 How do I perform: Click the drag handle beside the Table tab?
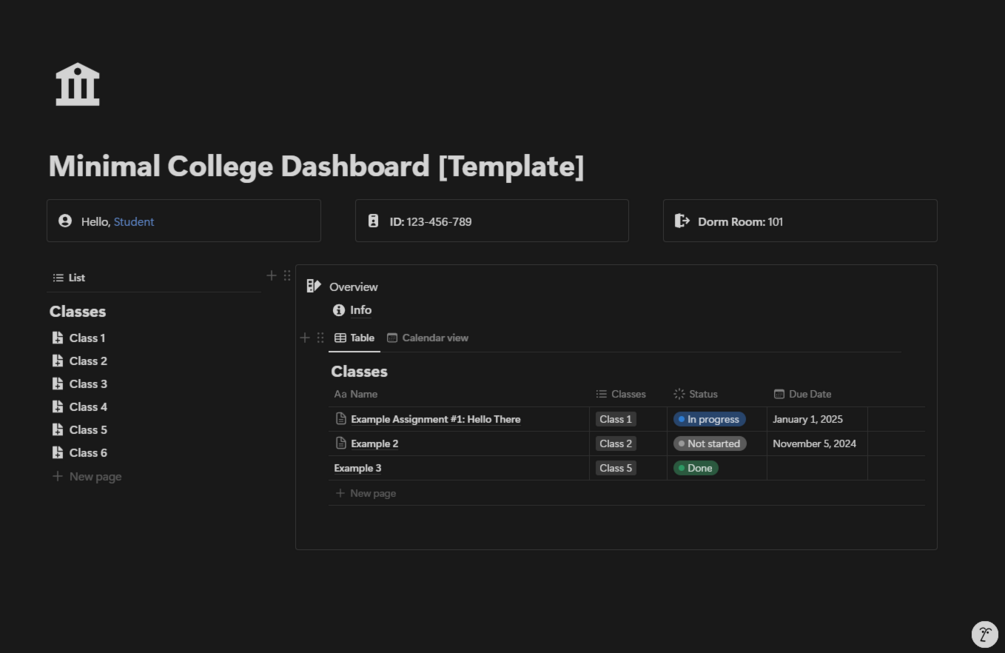pyautogui.click(x=320, y=338)
